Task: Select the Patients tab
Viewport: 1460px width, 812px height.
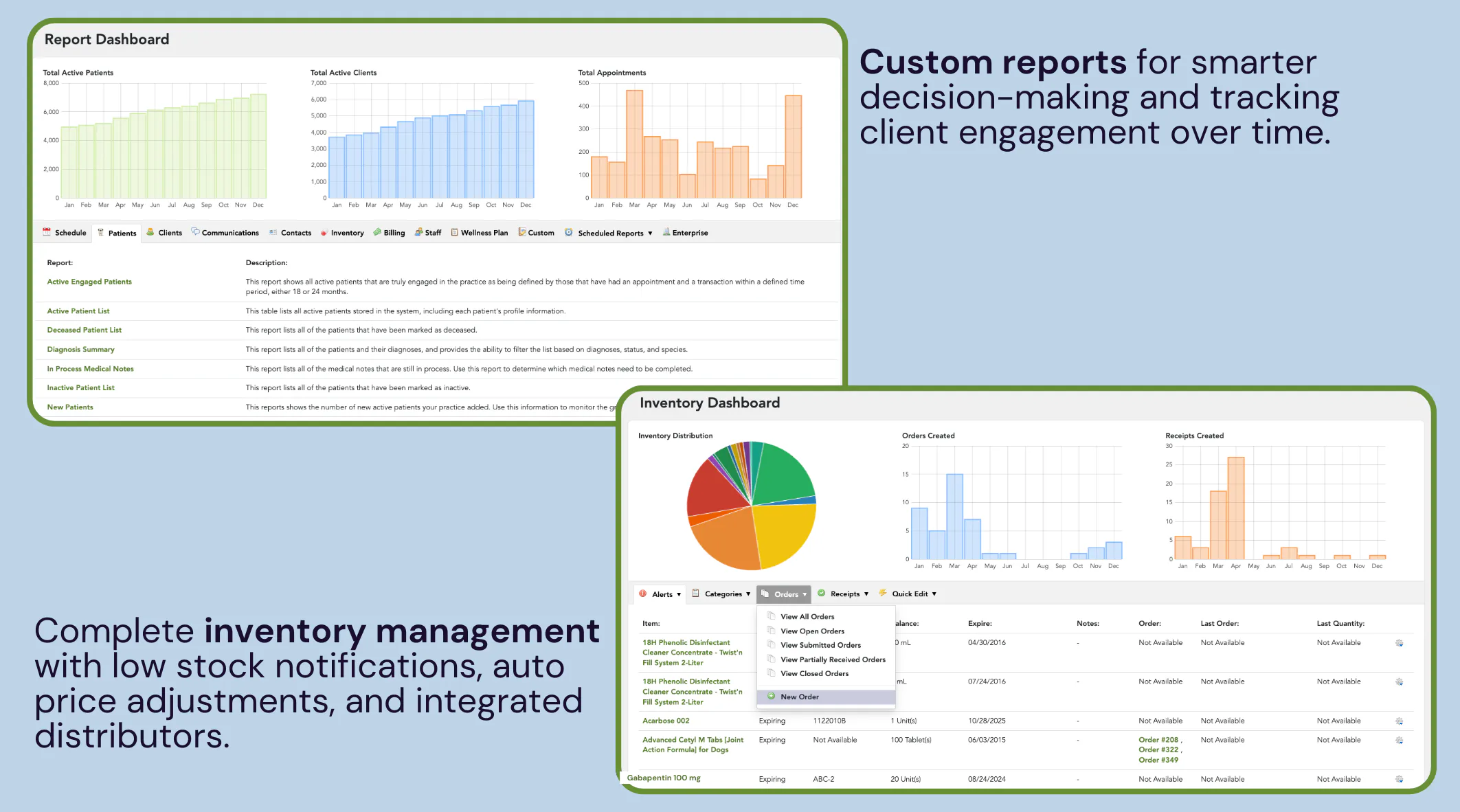Action: 117,234
